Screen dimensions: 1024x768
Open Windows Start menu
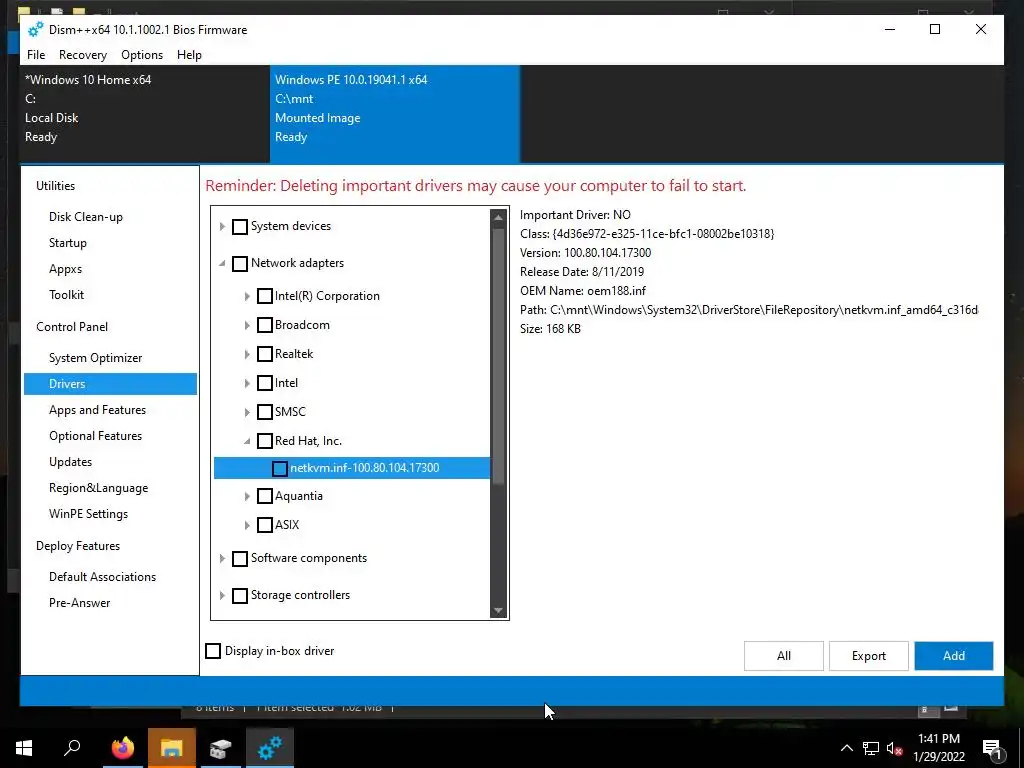pos(24,748)
